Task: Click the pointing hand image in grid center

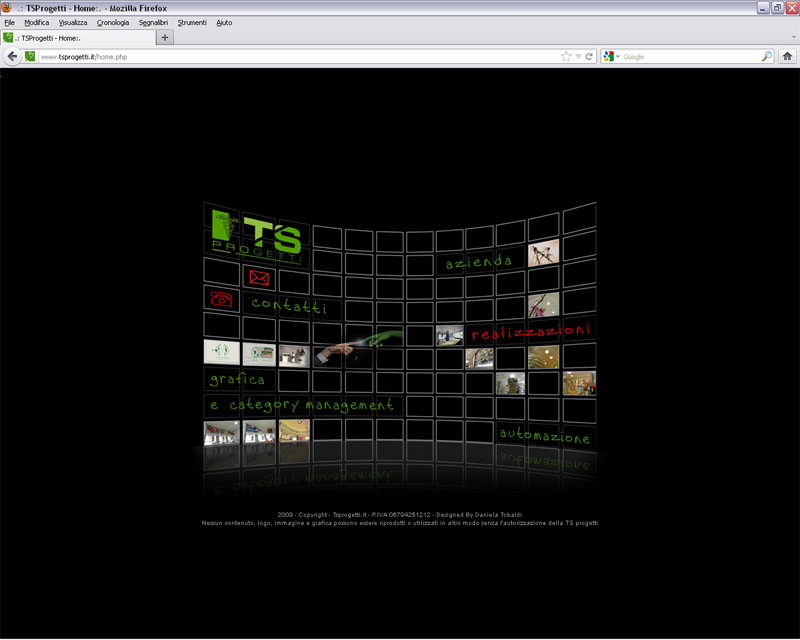Action: [x=358, y=347]
